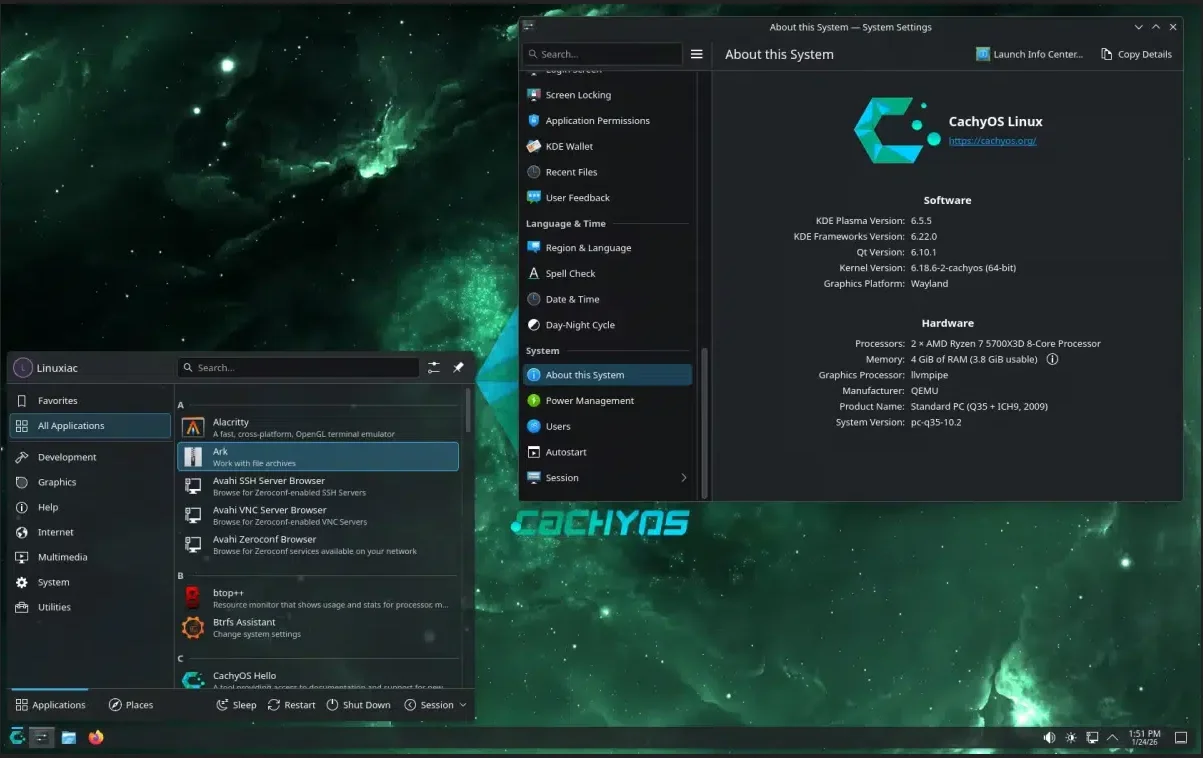Expand hidden system tray icons

point(1112,737)
